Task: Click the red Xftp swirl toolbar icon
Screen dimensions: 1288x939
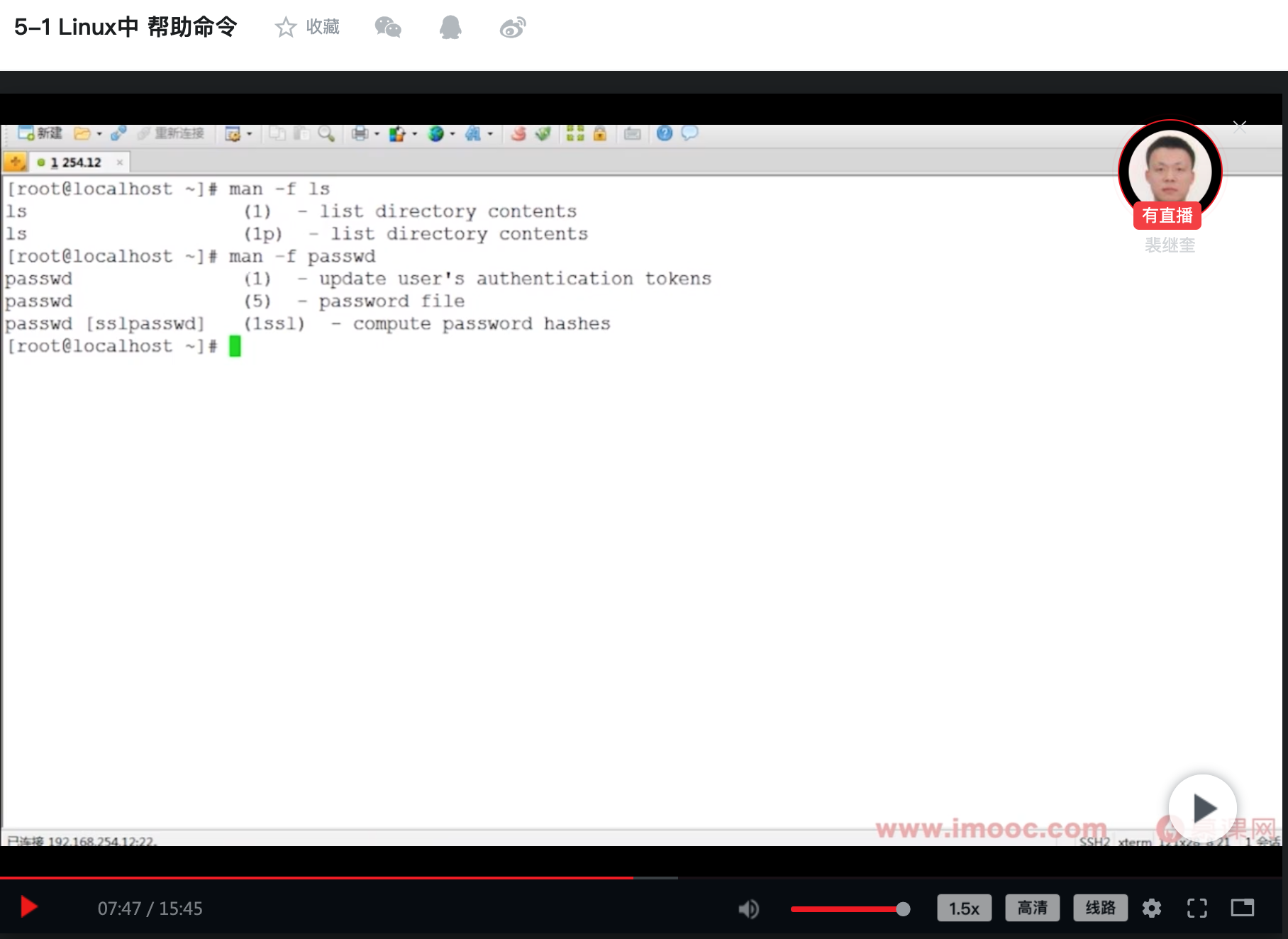Action: point(518,133)
